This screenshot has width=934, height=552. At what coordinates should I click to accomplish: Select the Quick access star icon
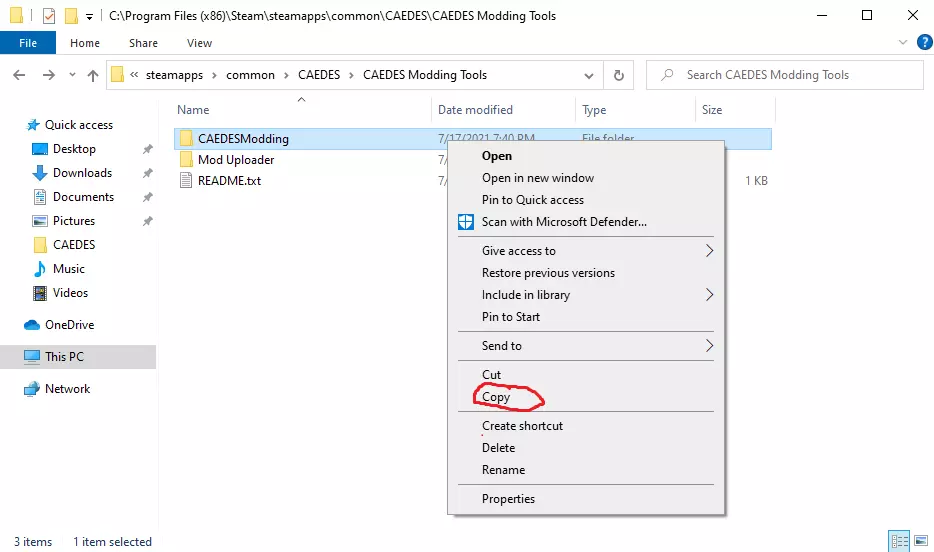pyautogui.click(x=33, y=125)
